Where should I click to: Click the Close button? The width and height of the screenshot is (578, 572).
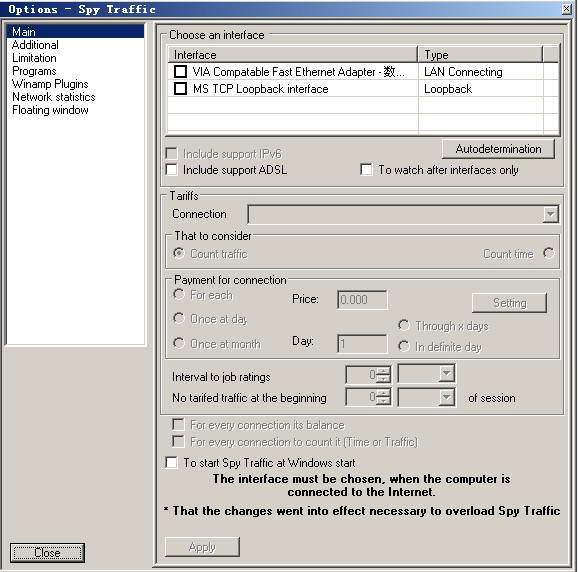click(x=47, y=553)
